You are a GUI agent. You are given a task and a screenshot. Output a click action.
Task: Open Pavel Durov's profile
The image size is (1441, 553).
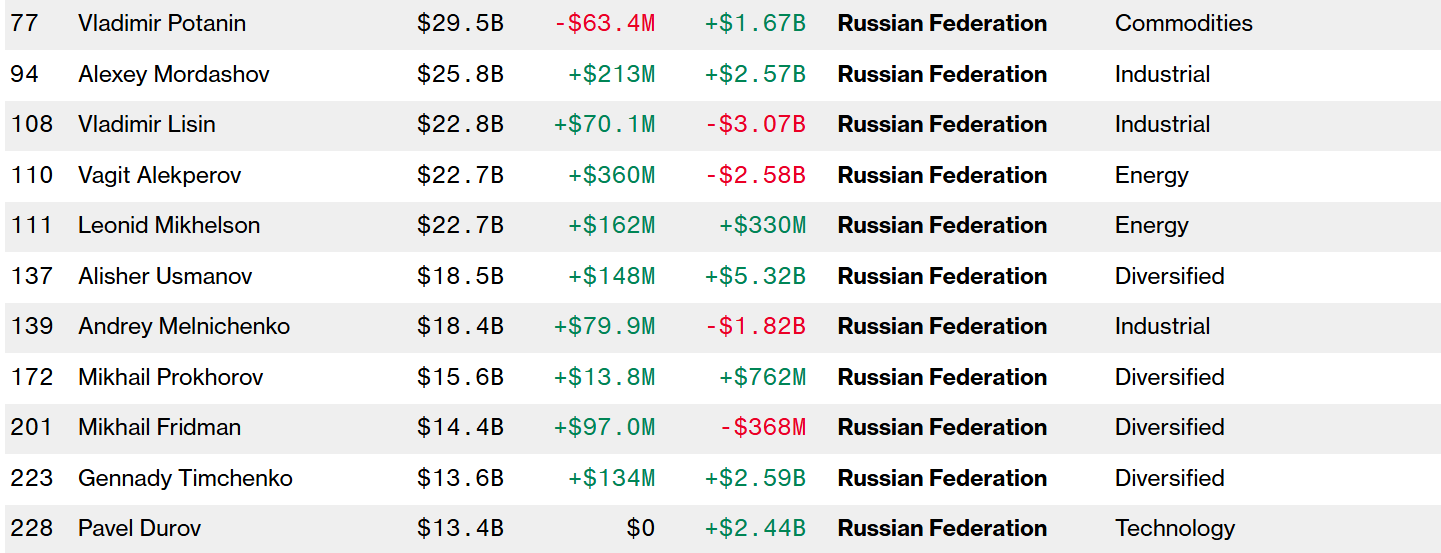click(139, 528)
